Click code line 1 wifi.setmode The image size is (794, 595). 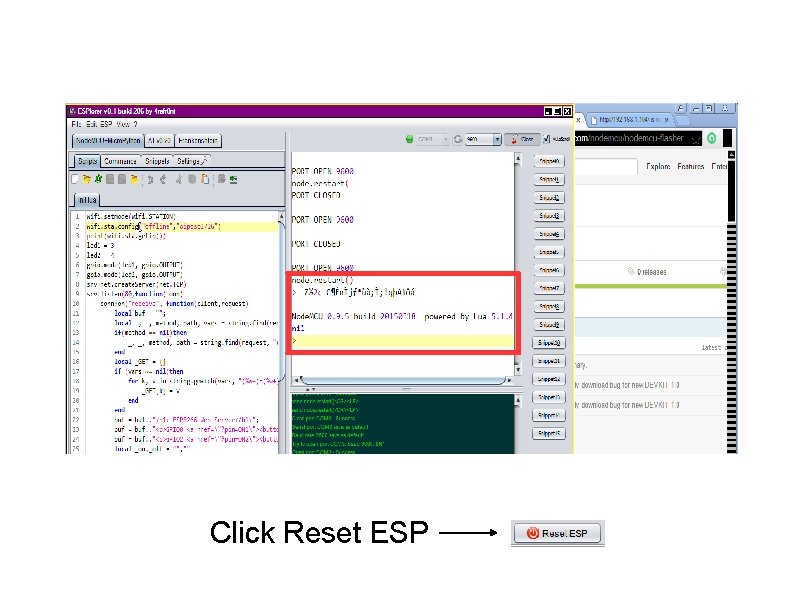point(131,217)
